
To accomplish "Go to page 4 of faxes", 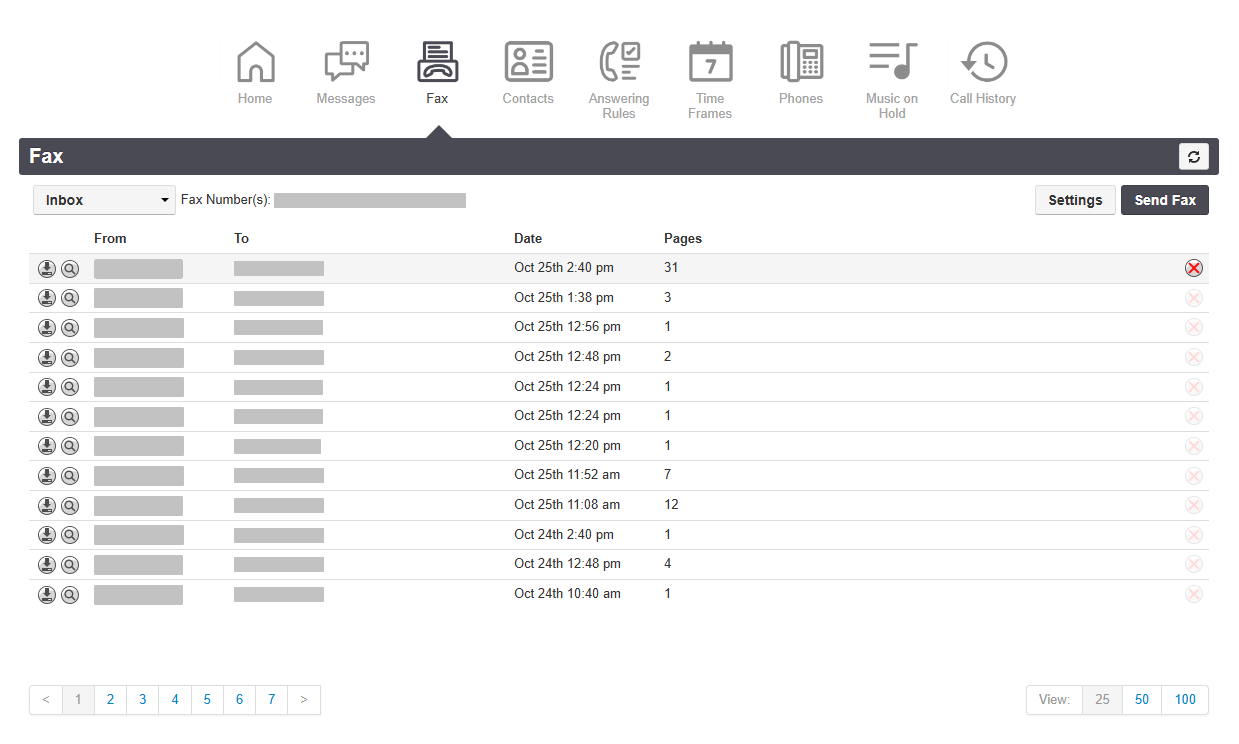I will coord(175,699).
